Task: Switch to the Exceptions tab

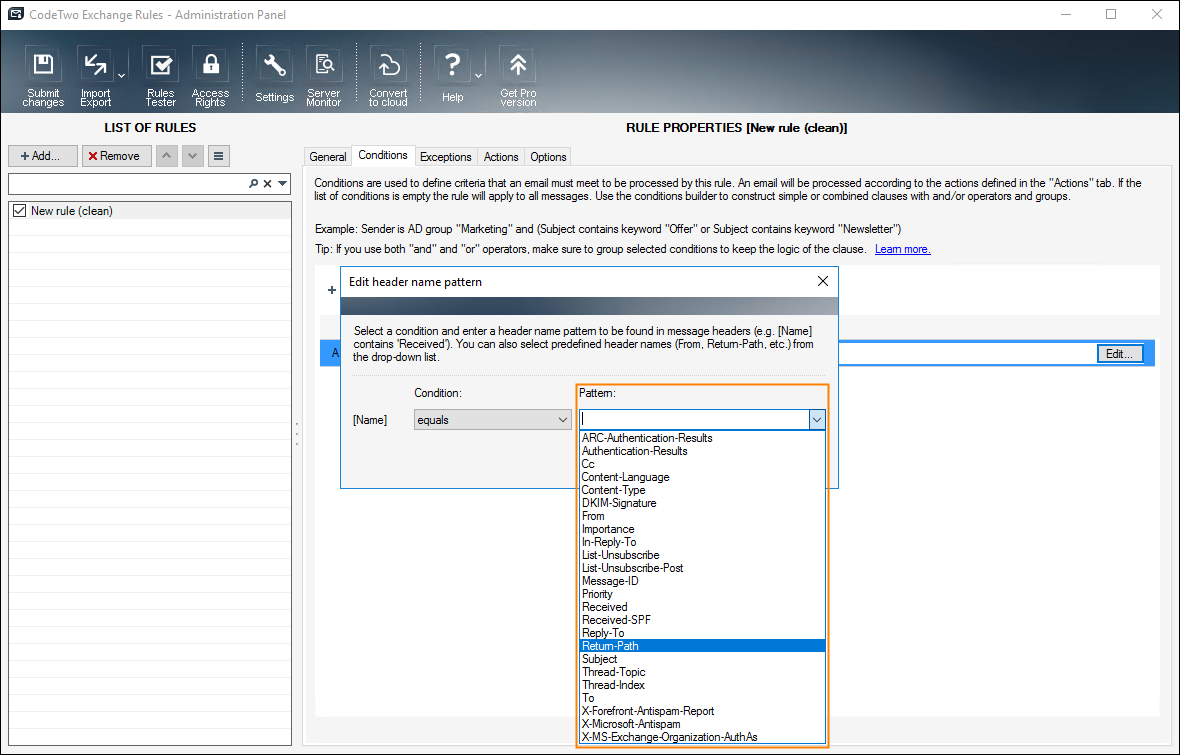Action: coord(446,157)
